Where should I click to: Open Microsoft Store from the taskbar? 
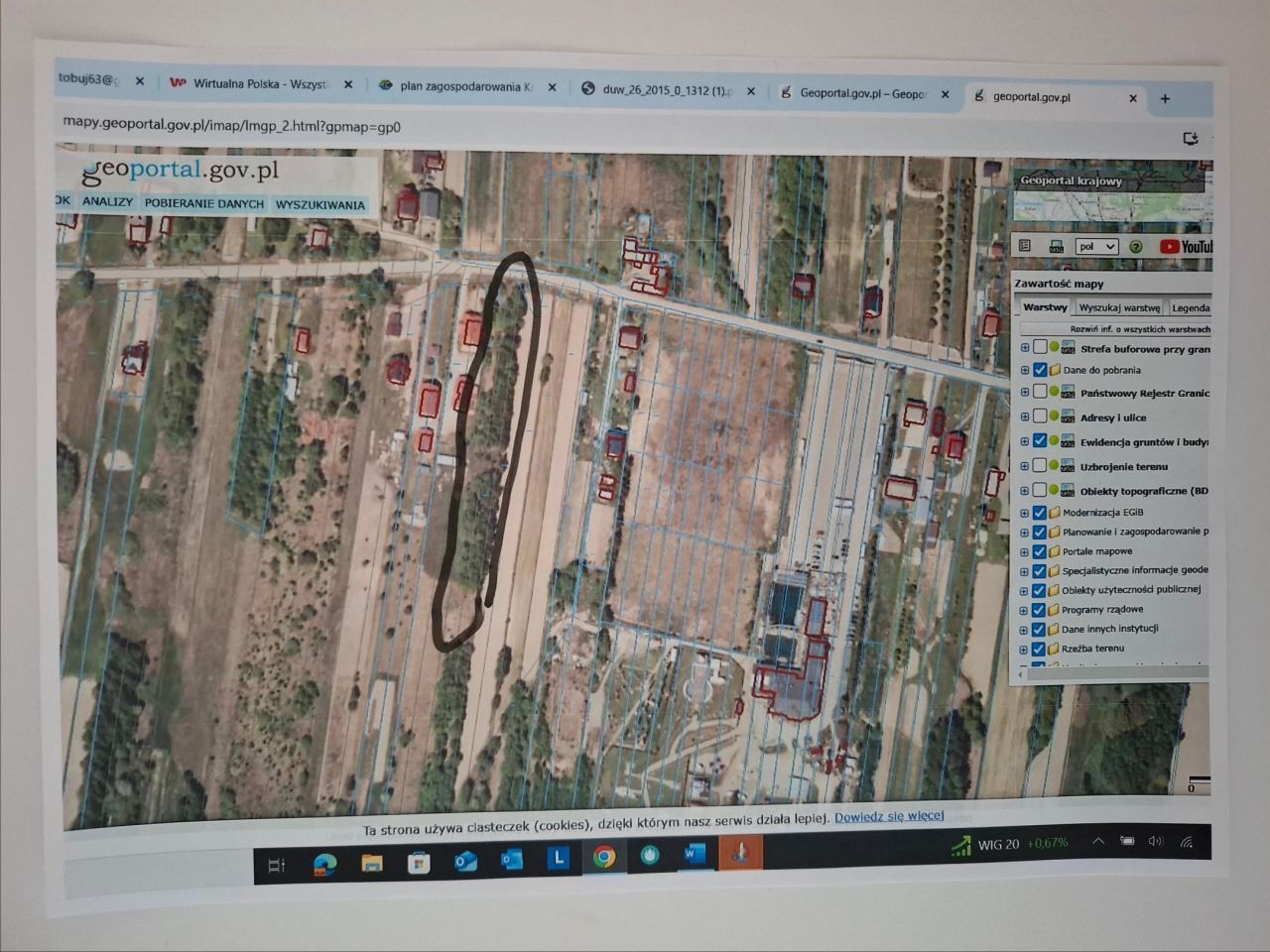pyautogui.click(x=418, y=863)
